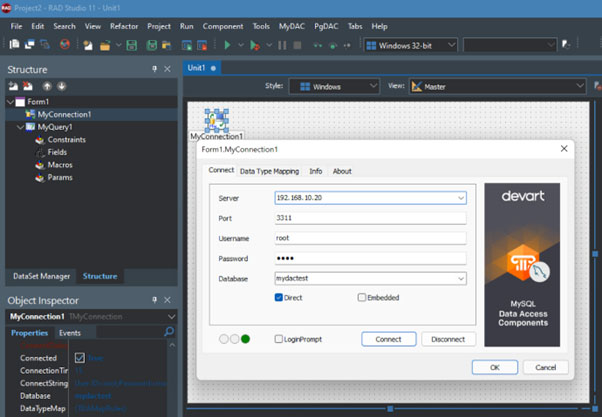The height and width of the screenshot is (417, 602).
Task: Open the Server dropdown list
Action: pos(461,198)
